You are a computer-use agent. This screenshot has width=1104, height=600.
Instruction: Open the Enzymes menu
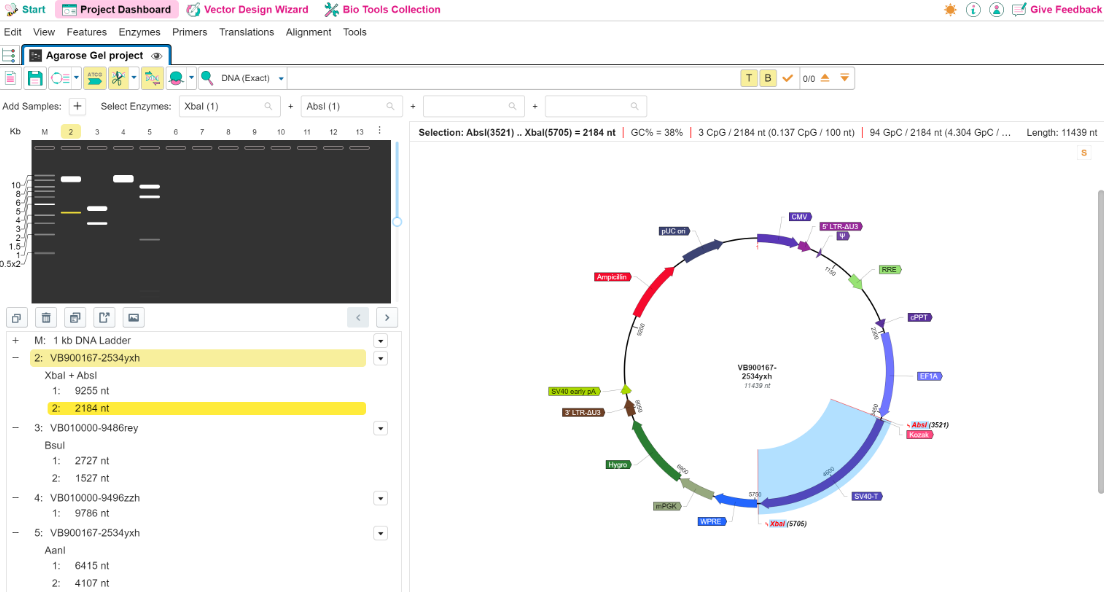[139, 32]
